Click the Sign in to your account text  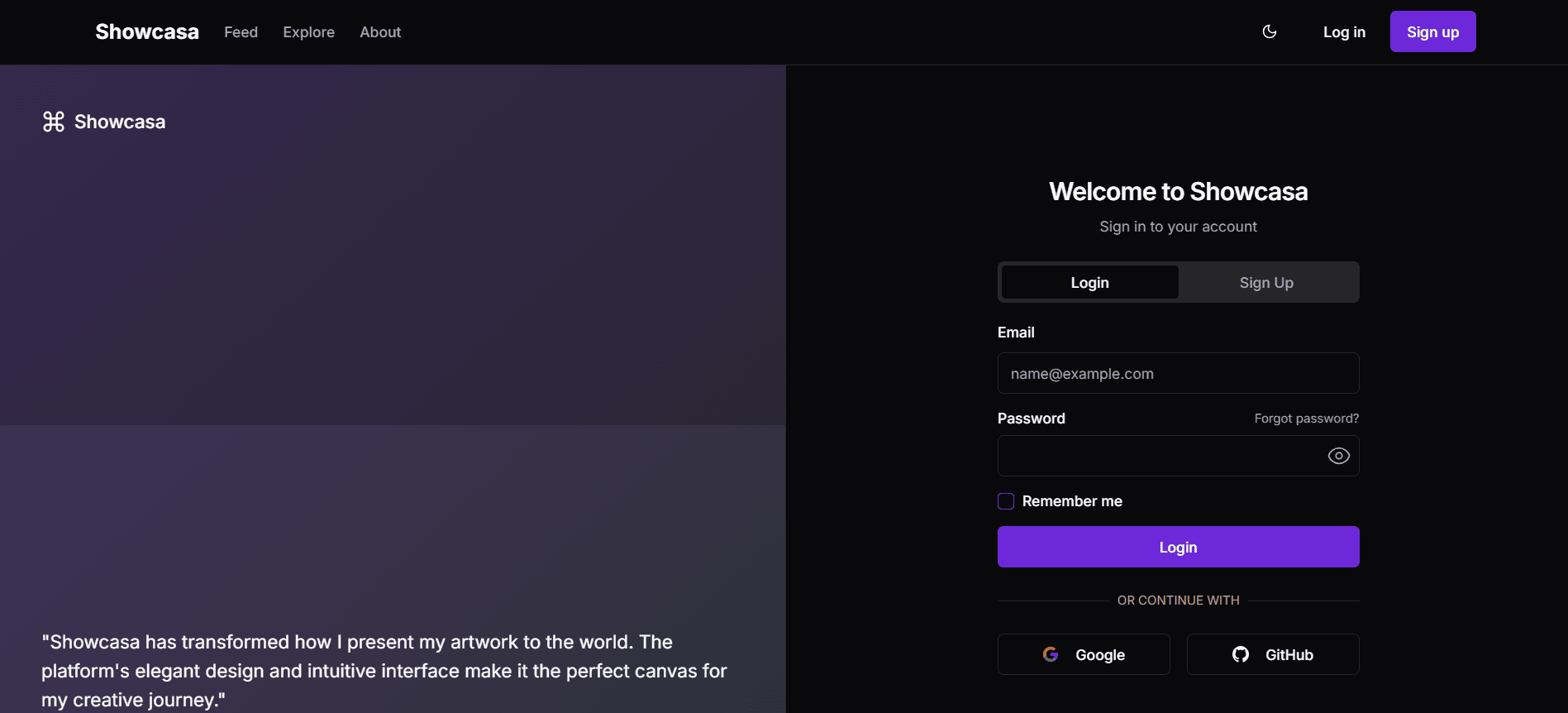tap(1178, 227)
